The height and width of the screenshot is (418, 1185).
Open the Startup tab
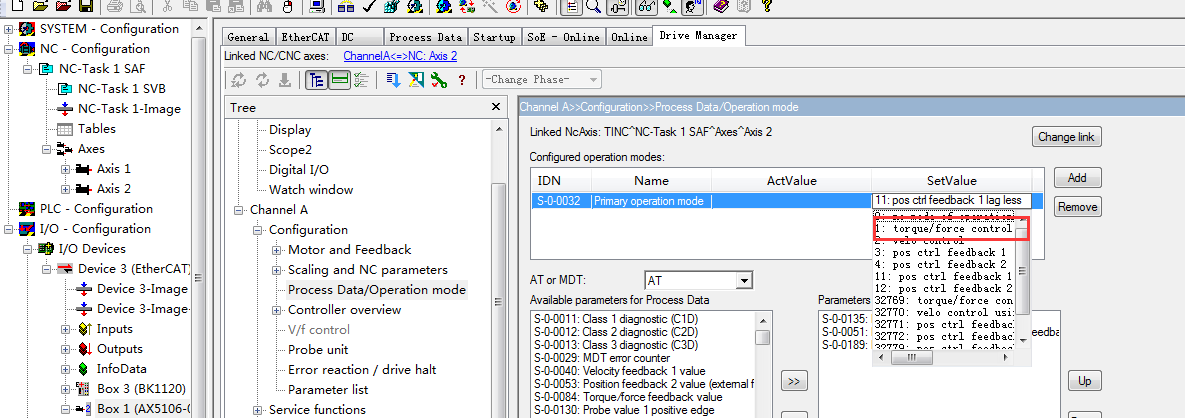(x=494, y=37)
